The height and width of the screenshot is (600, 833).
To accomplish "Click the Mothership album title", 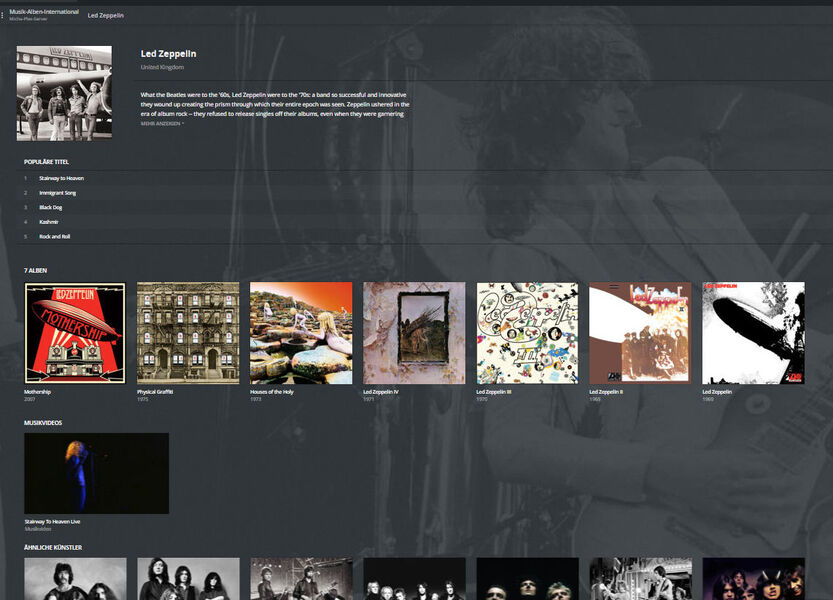I will tap(37, 392).
